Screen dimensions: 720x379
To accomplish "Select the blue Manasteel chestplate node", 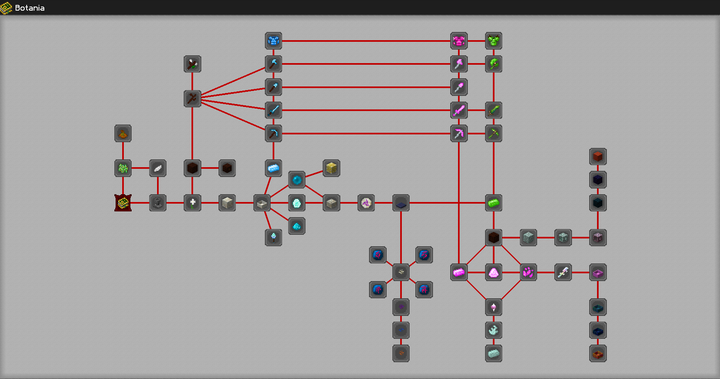I will click(x=273, y=41).
